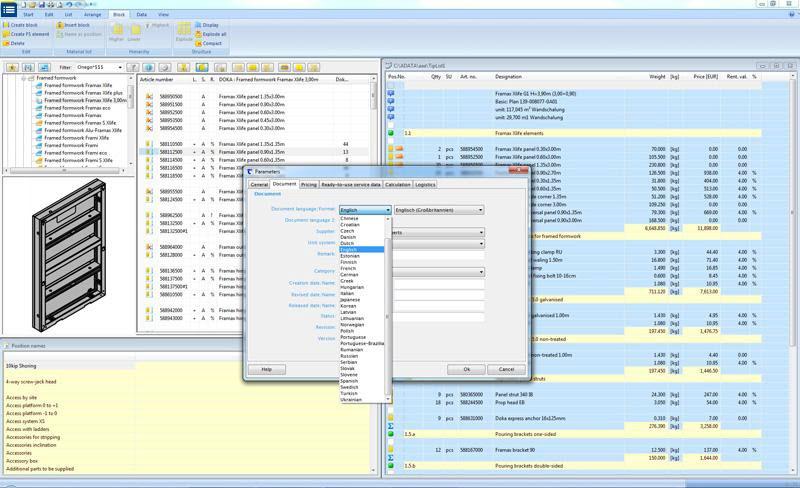Viewport: 800px width, 488px height.
Task: Click the large Explode ribbon icon
Action: [184, 32]
